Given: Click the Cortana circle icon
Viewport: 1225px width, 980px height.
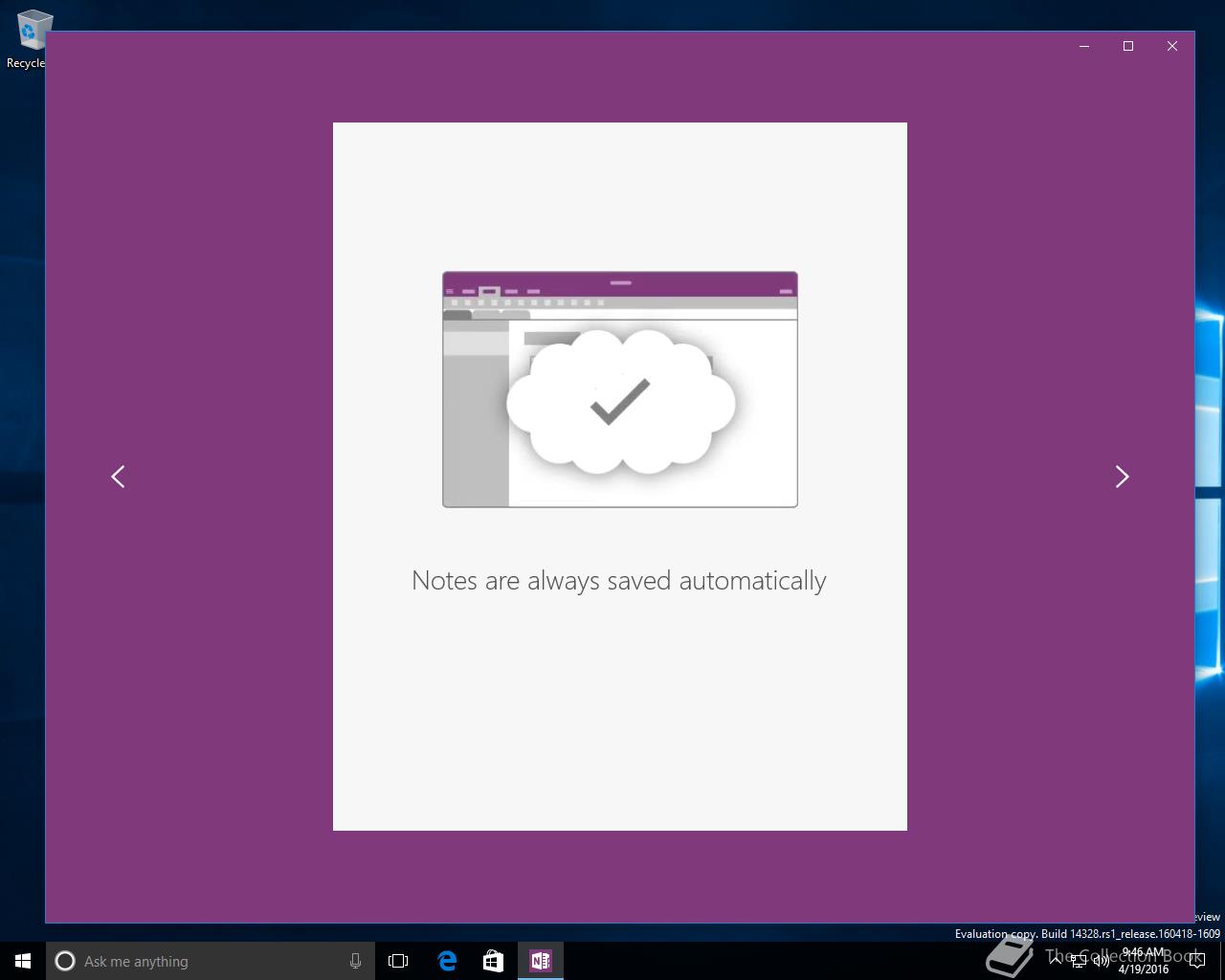Looking at the screenshot, I should pyautogui.click(x=65, y=961).
